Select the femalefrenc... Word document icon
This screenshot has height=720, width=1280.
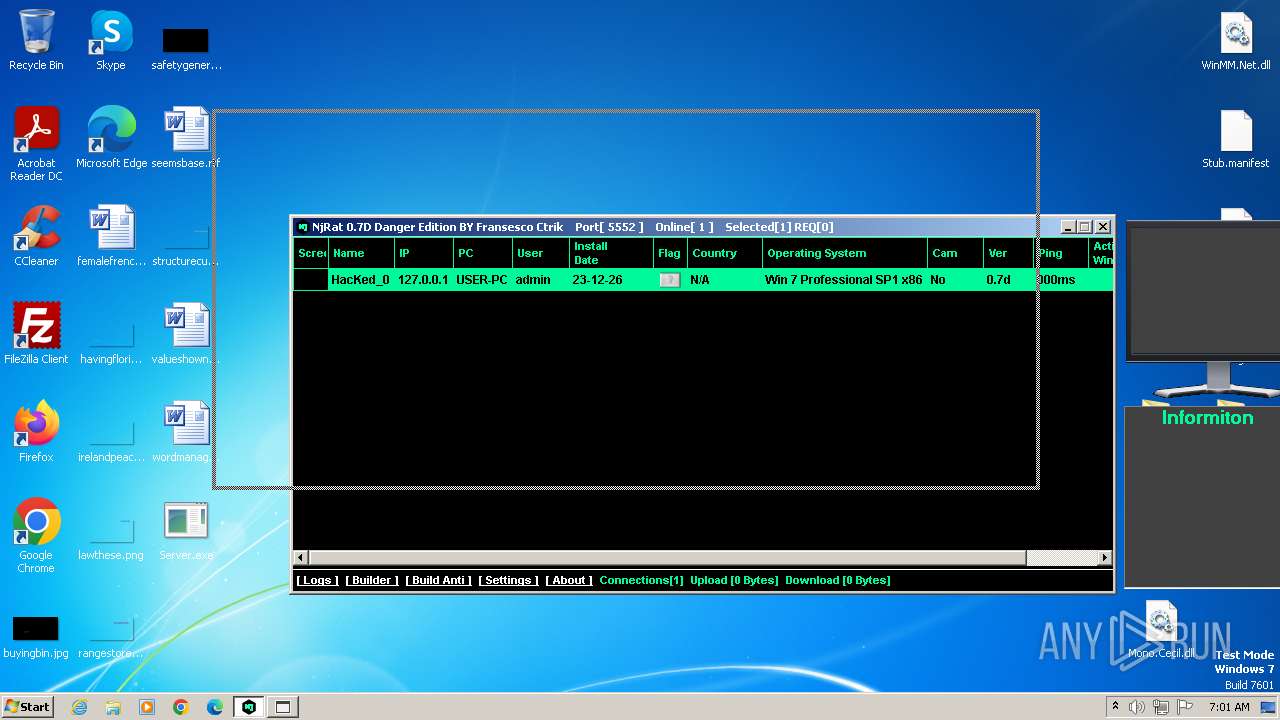tap(111, 236)
